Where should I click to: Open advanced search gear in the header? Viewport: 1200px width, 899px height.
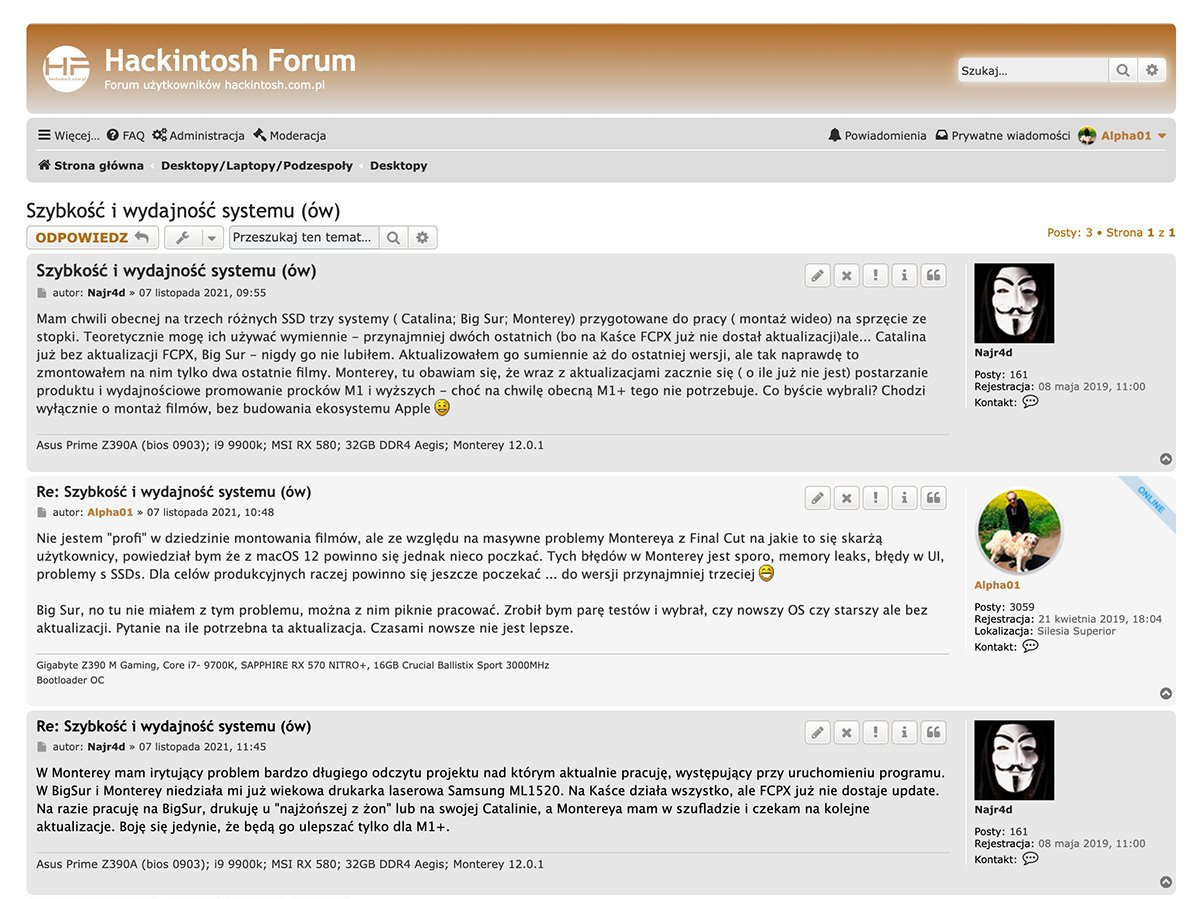coord(1152,70)
